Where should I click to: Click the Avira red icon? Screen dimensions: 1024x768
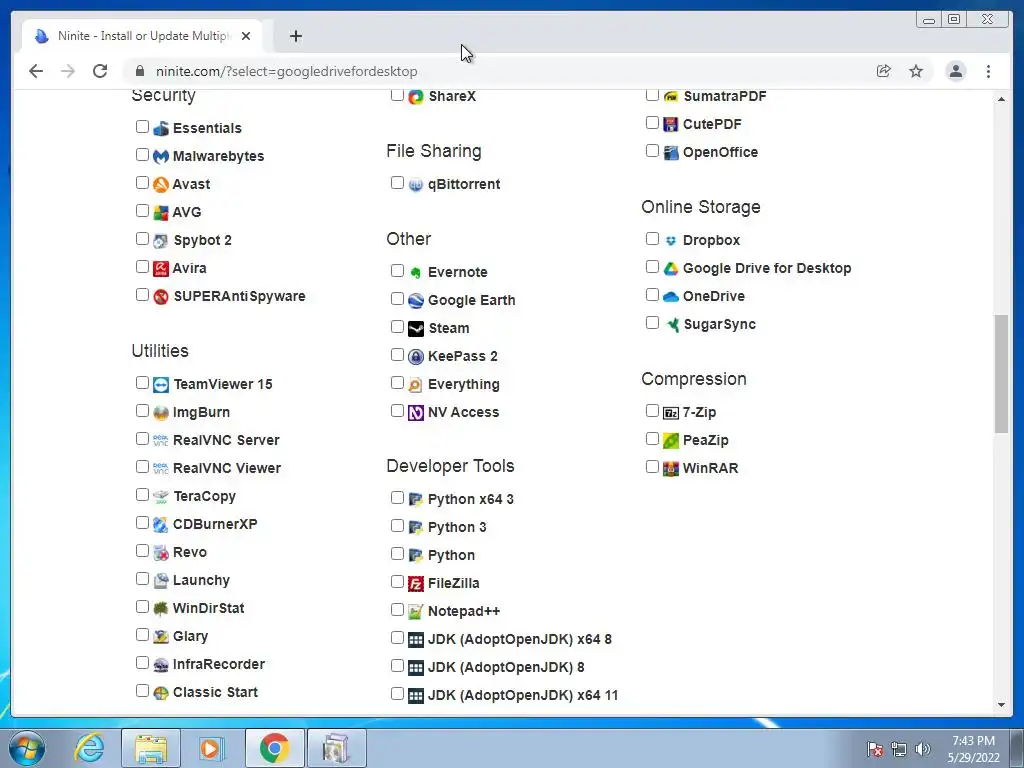pos(161,268)
